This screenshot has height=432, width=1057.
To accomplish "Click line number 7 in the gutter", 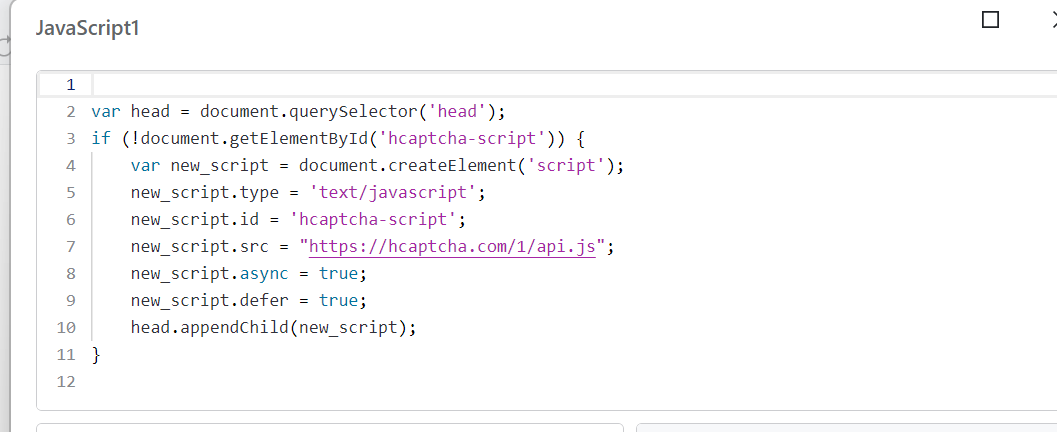I will click(70, 247).
